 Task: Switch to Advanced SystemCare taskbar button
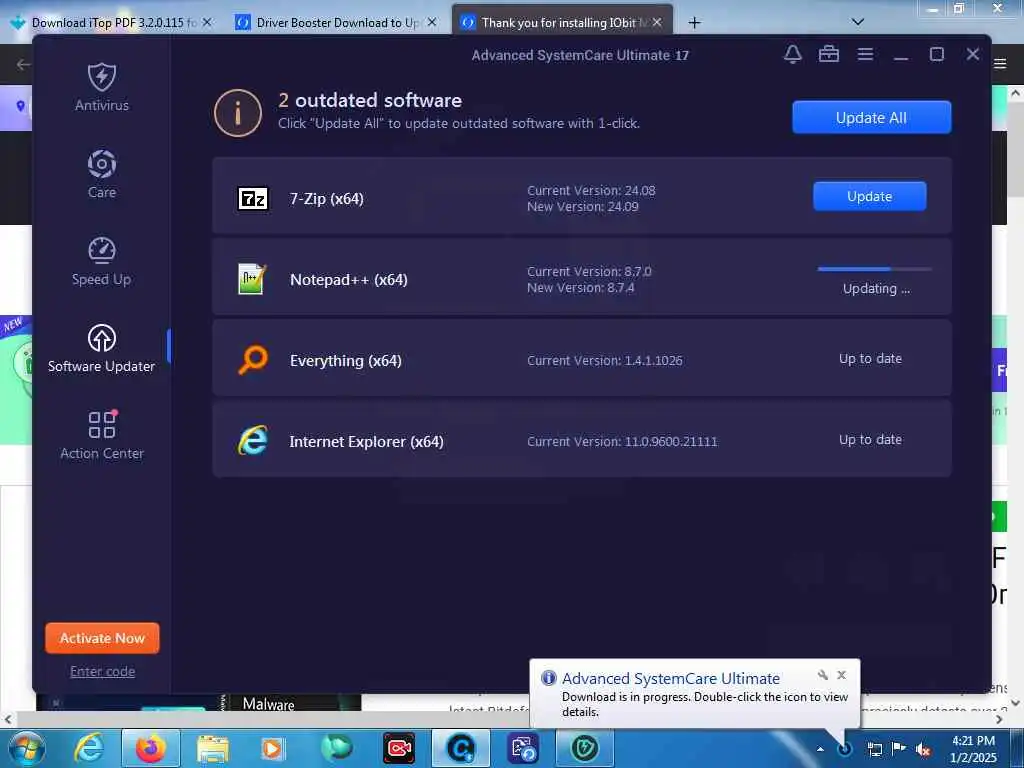coord(461,748)
